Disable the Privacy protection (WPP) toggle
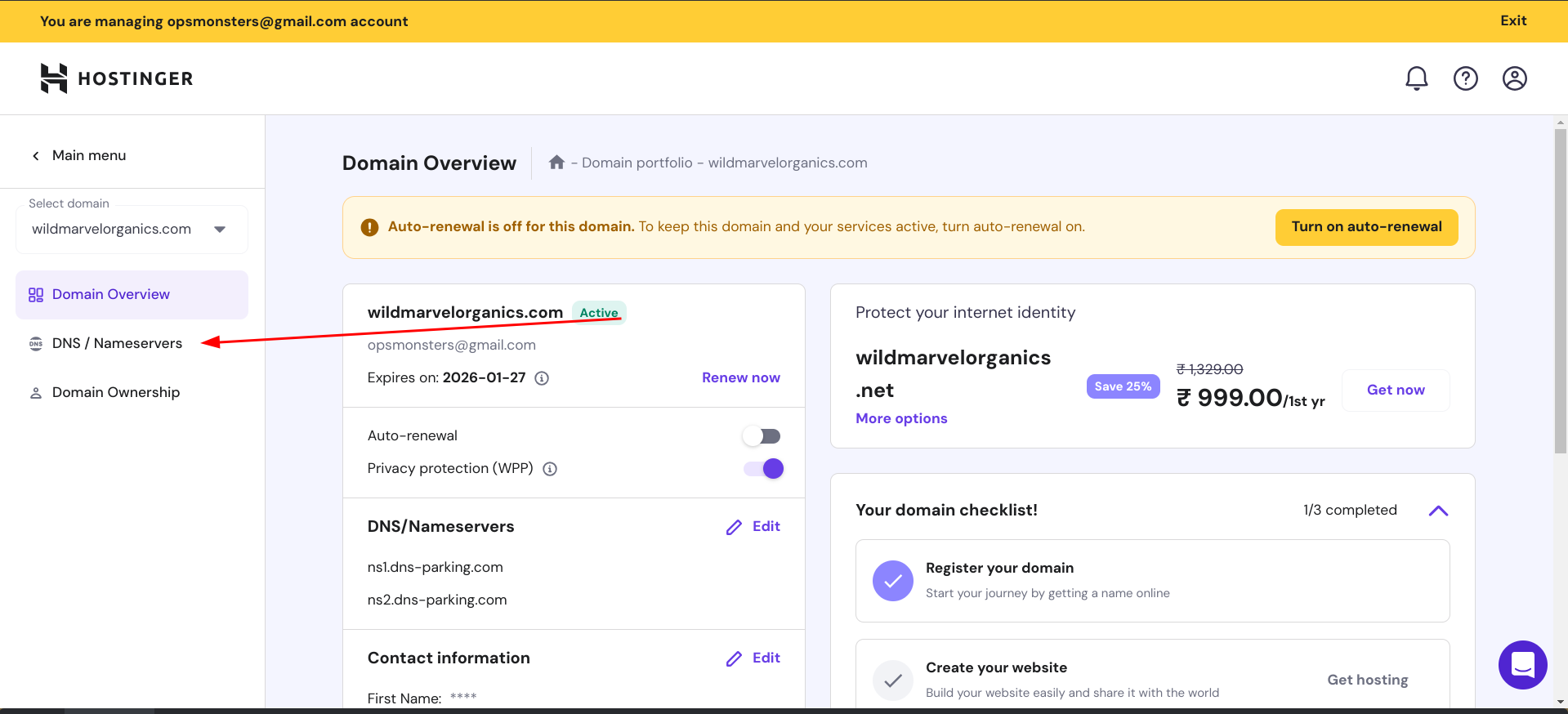The height and width of the screenshot is (714, 1568). pyautogui.click(x=764, y=469)
